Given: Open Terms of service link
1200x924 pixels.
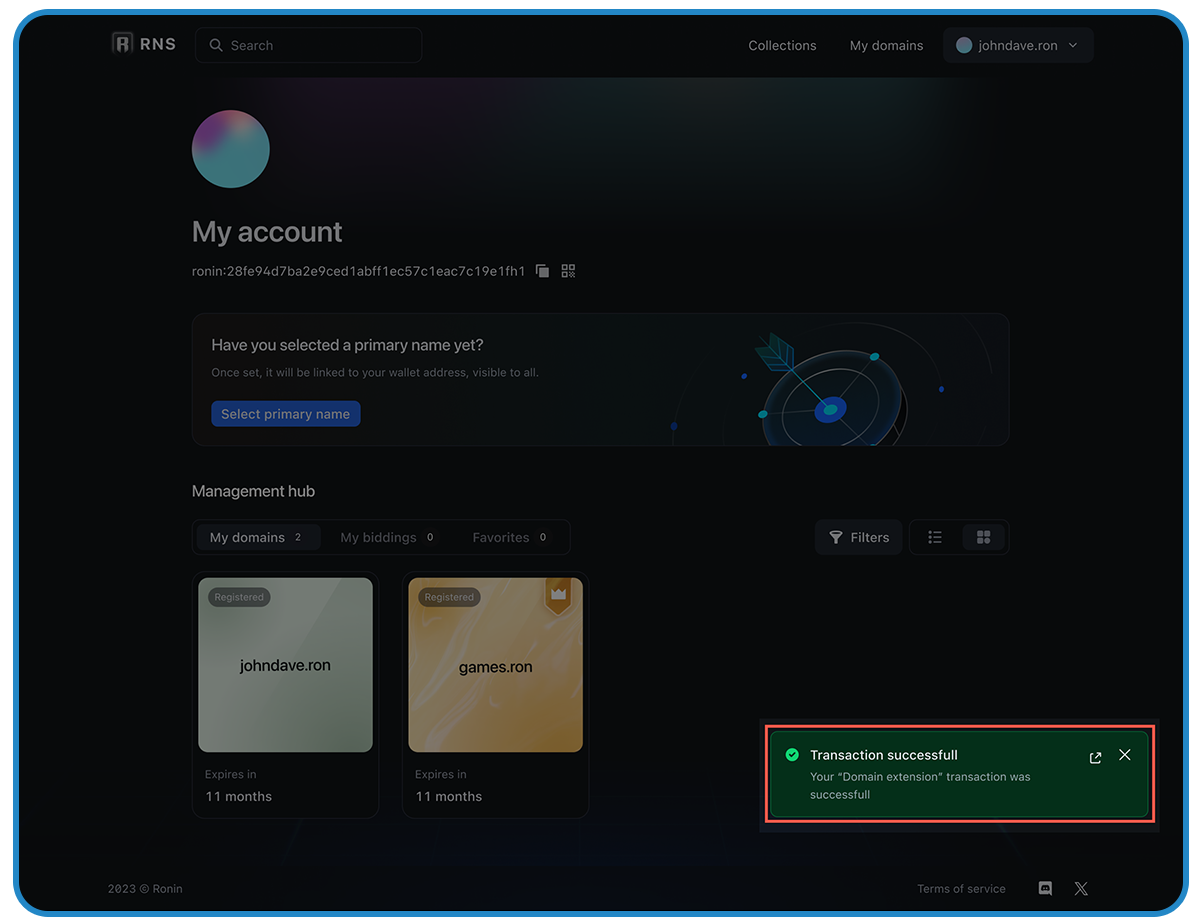Looking at the screenshot, I should pos(961,888).
